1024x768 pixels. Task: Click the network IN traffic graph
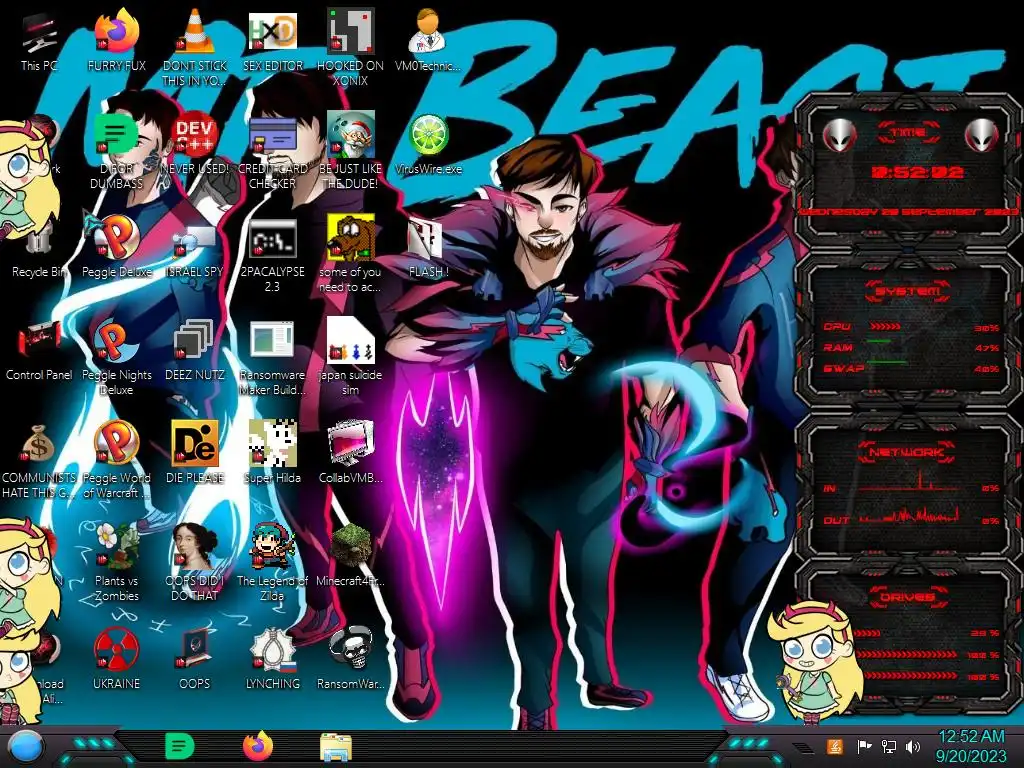909,482
